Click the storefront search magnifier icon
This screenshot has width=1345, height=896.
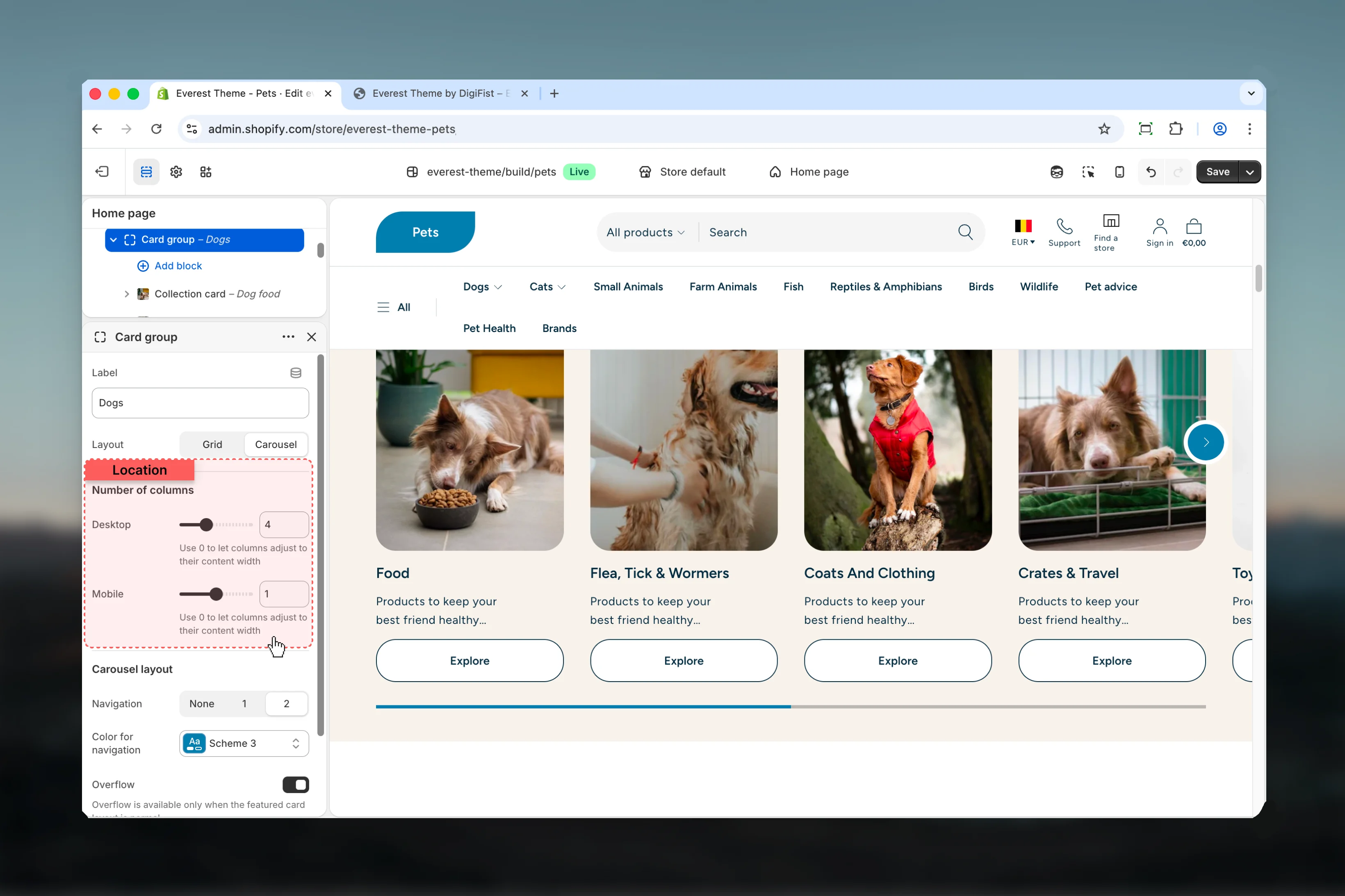[965, 232]
